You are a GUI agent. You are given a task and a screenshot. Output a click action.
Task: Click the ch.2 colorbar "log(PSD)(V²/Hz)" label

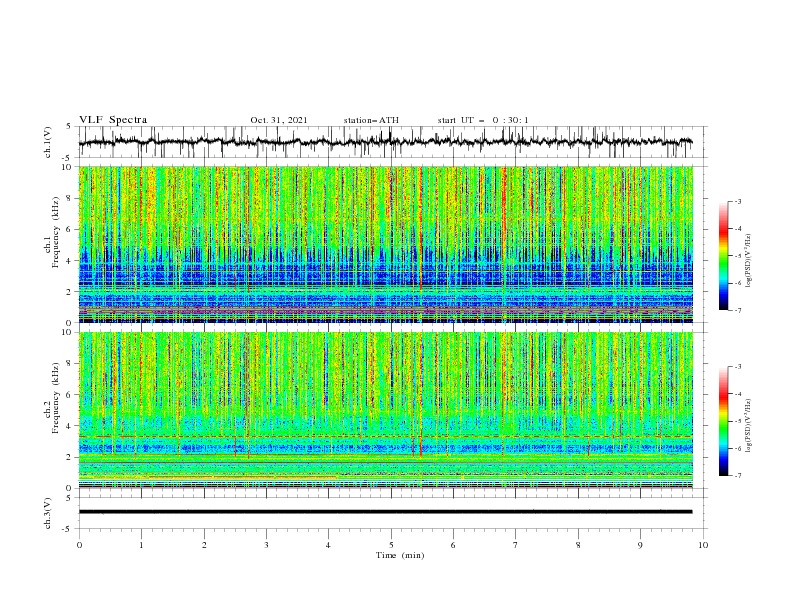(x=749, y=425)
